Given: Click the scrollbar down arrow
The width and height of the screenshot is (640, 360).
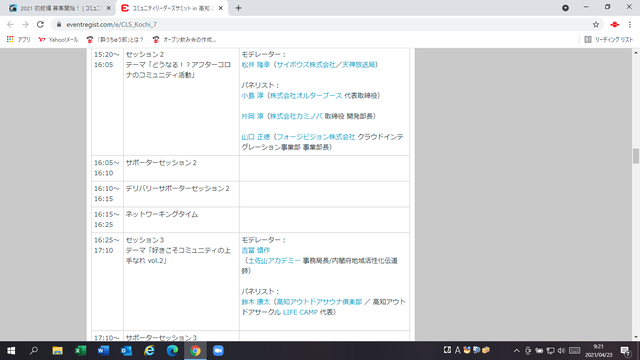Looking at the screenshot, I should pyautogui.click(x=636, y=337).
